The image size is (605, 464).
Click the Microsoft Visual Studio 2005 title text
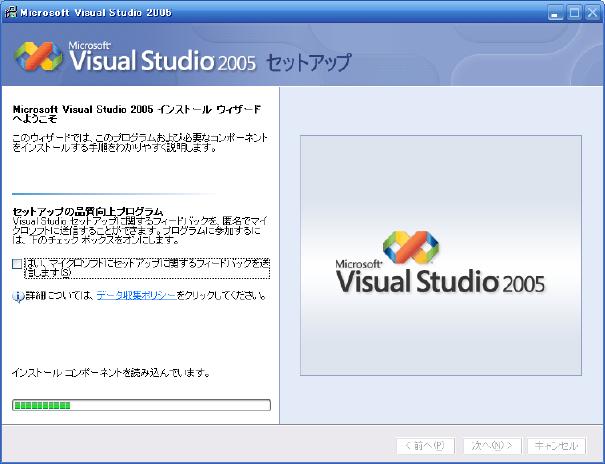tap(96, 12)
